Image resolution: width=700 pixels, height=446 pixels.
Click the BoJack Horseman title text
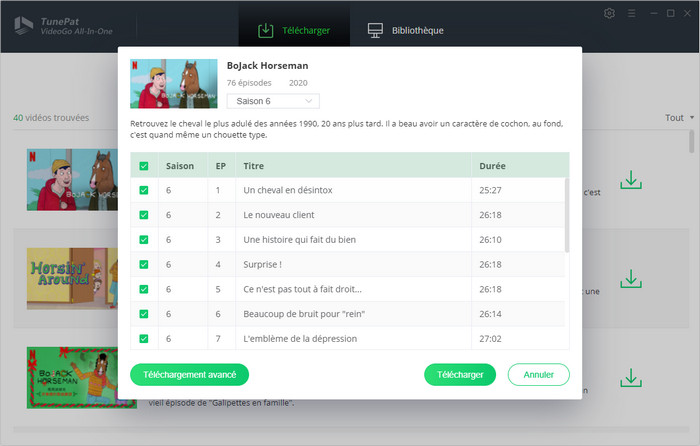pos(267,66)
